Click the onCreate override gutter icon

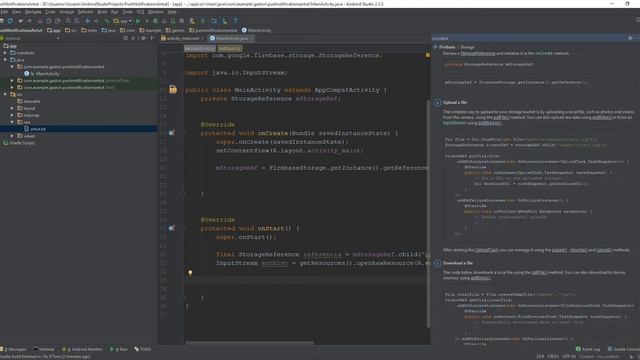click(171, 133)
